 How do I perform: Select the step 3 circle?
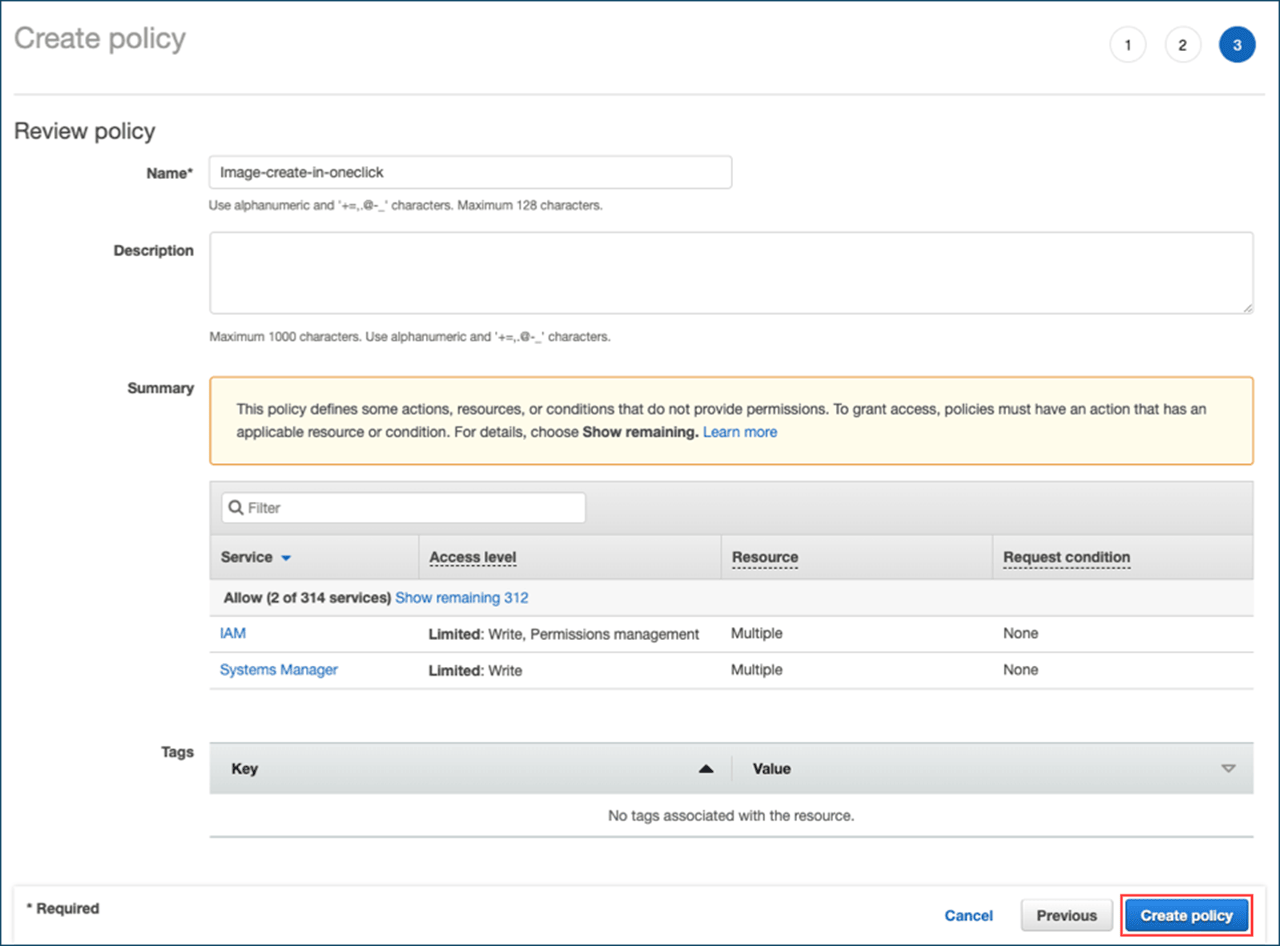[x=1237, y=45]
